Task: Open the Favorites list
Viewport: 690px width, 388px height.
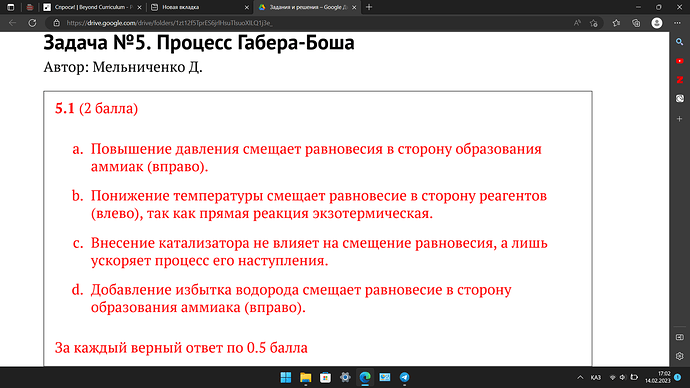Action: (616, 23)
